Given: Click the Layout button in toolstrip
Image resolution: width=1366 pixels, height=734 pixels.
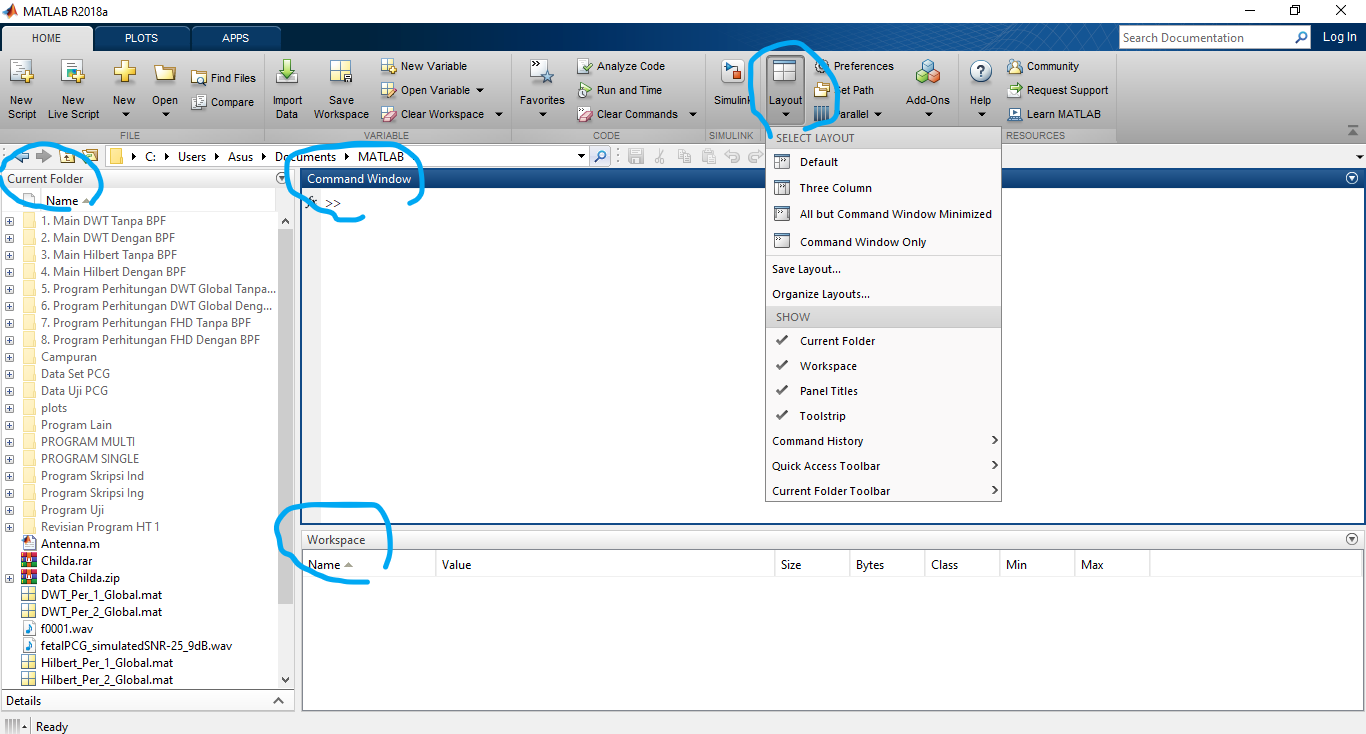Looking at the screenshot, I should tap(785, 88).
